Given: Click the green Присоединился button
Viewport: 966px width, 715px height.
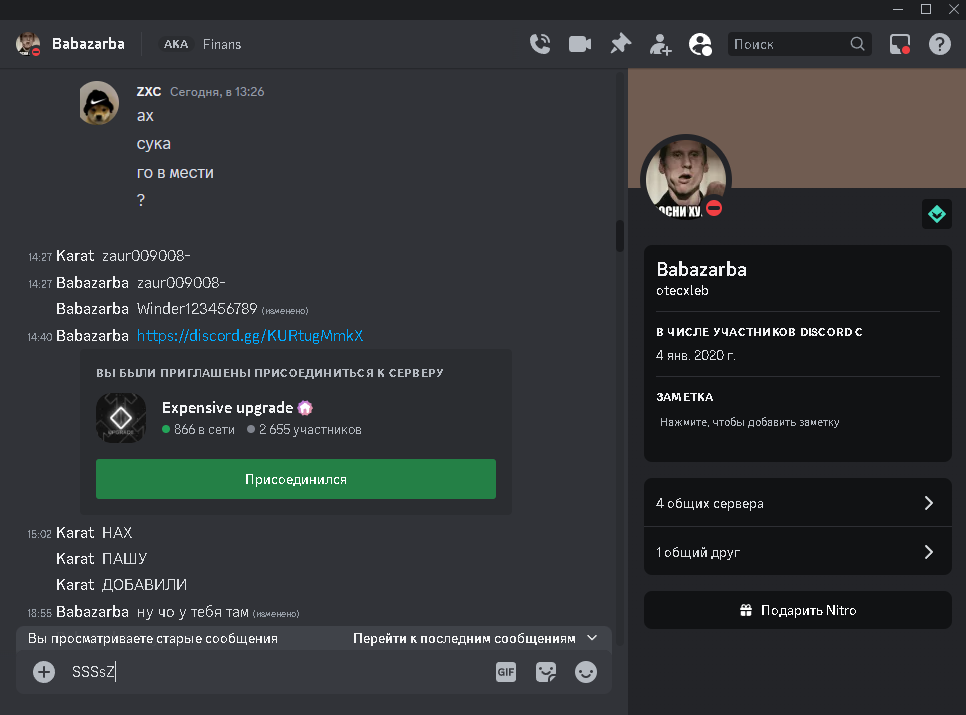Looking at the screenshot, I should (296, 479).
